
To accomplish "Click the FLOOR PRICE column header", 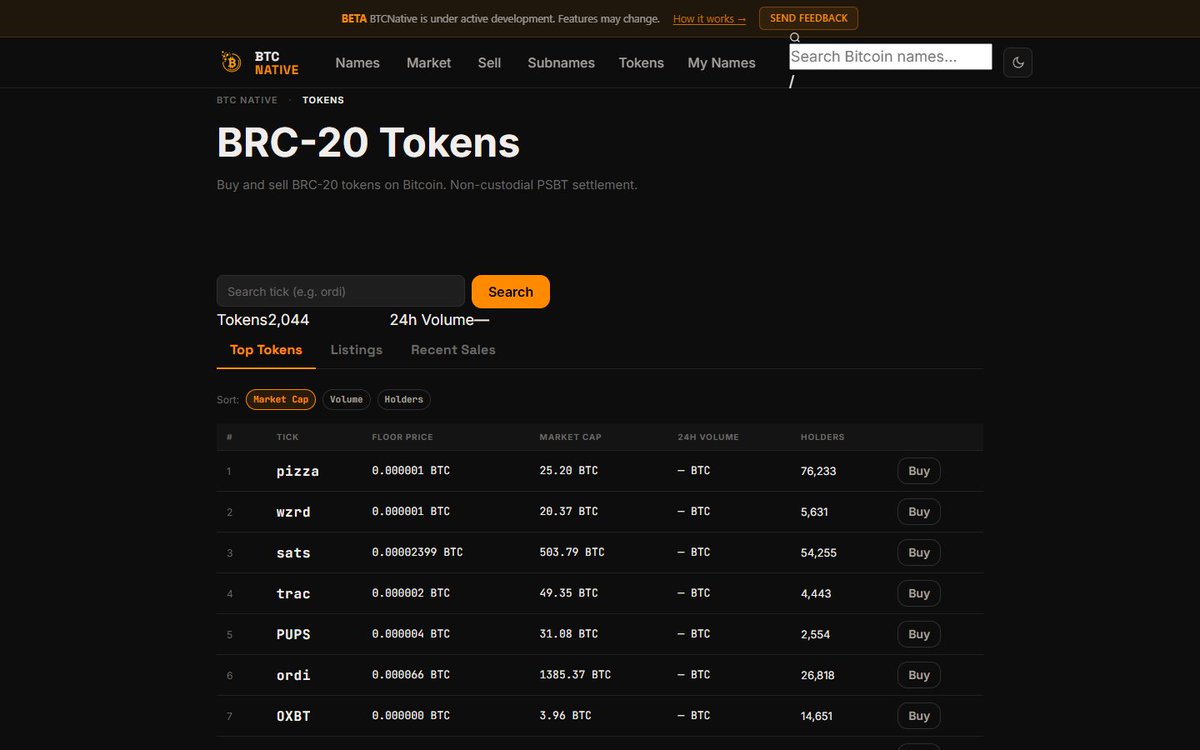I will 402,437.
